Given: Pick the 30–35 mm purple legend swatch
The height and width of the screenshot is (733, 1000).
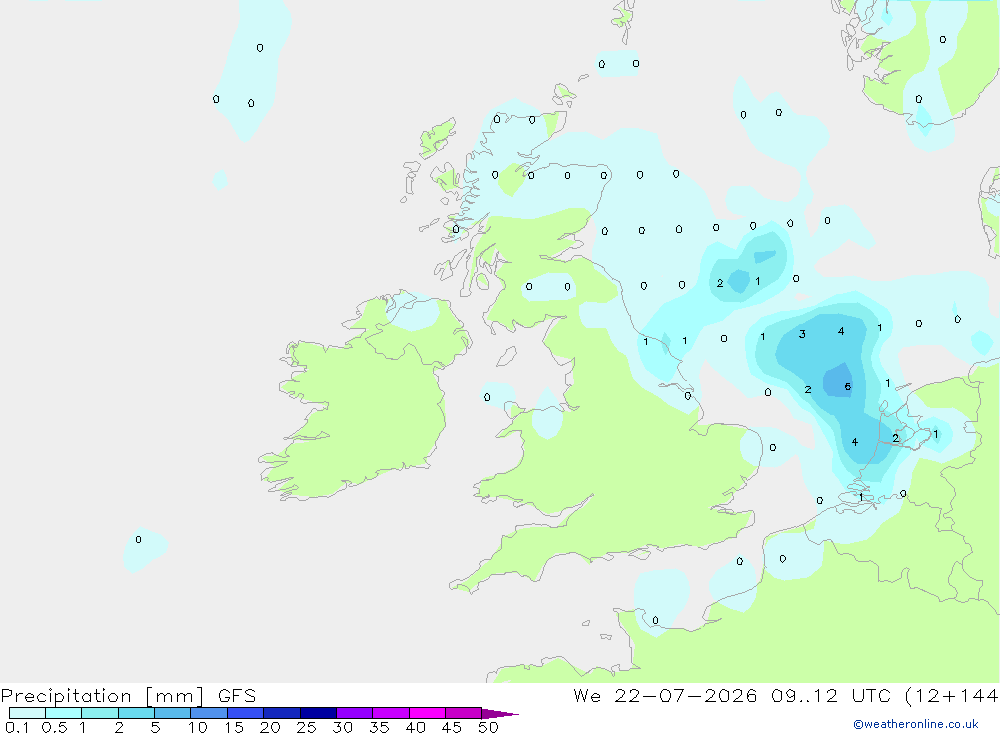Looking at the screenshot, I should click(x=355, y=713).
